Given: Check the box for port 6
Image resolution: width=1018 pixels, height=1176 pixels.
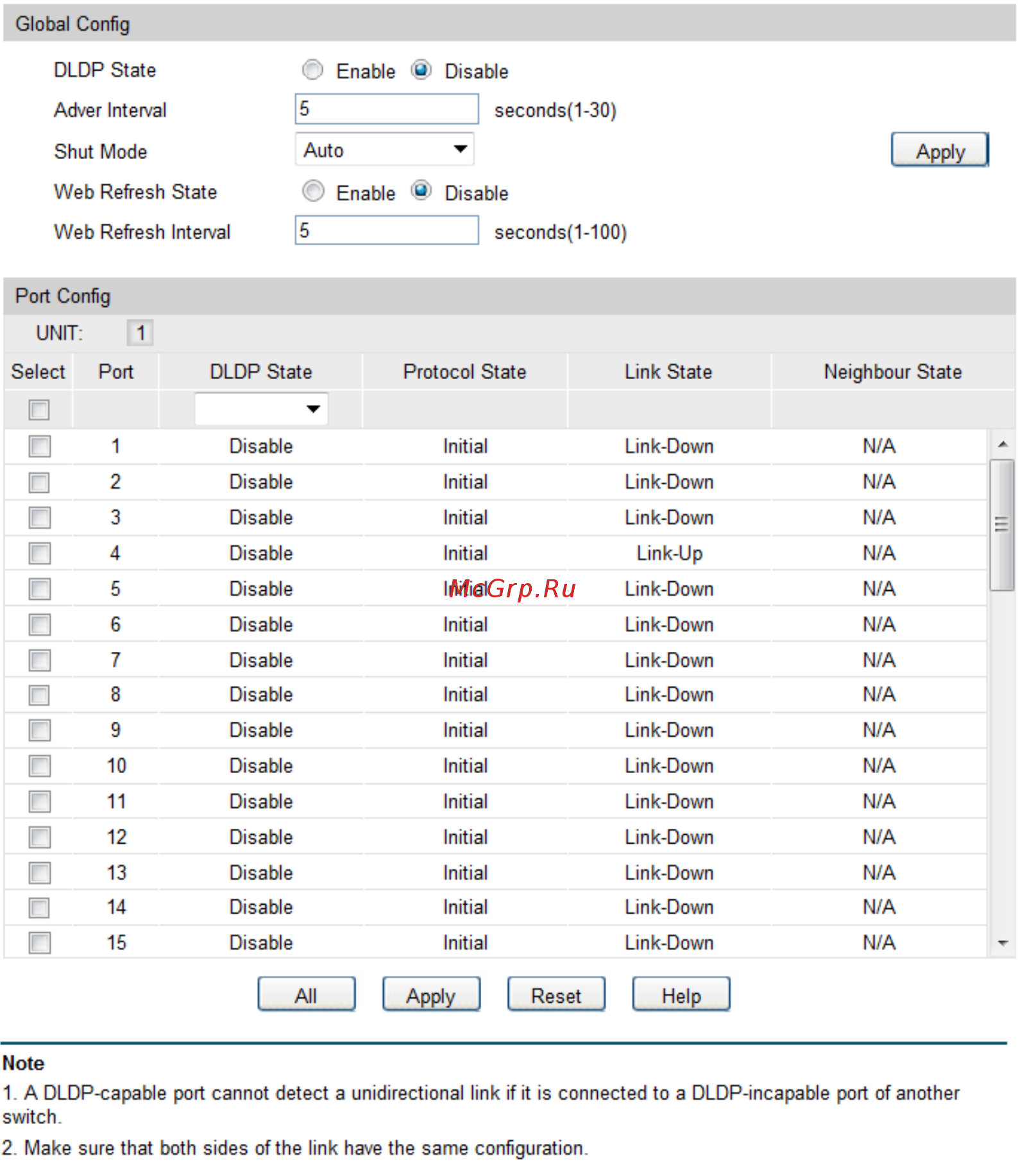Looking at the screenshot, I should point(39,625).
